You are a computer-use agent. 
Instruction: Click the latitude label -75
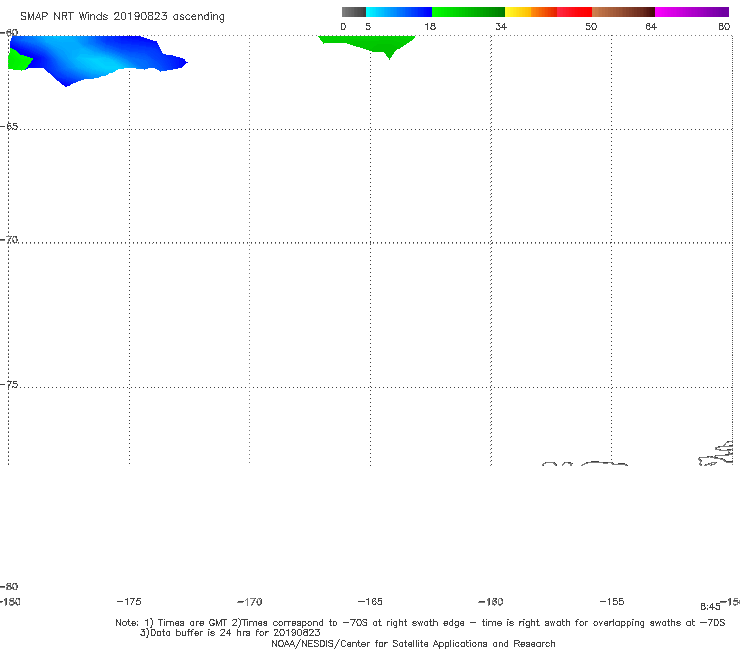click(9, 385)
